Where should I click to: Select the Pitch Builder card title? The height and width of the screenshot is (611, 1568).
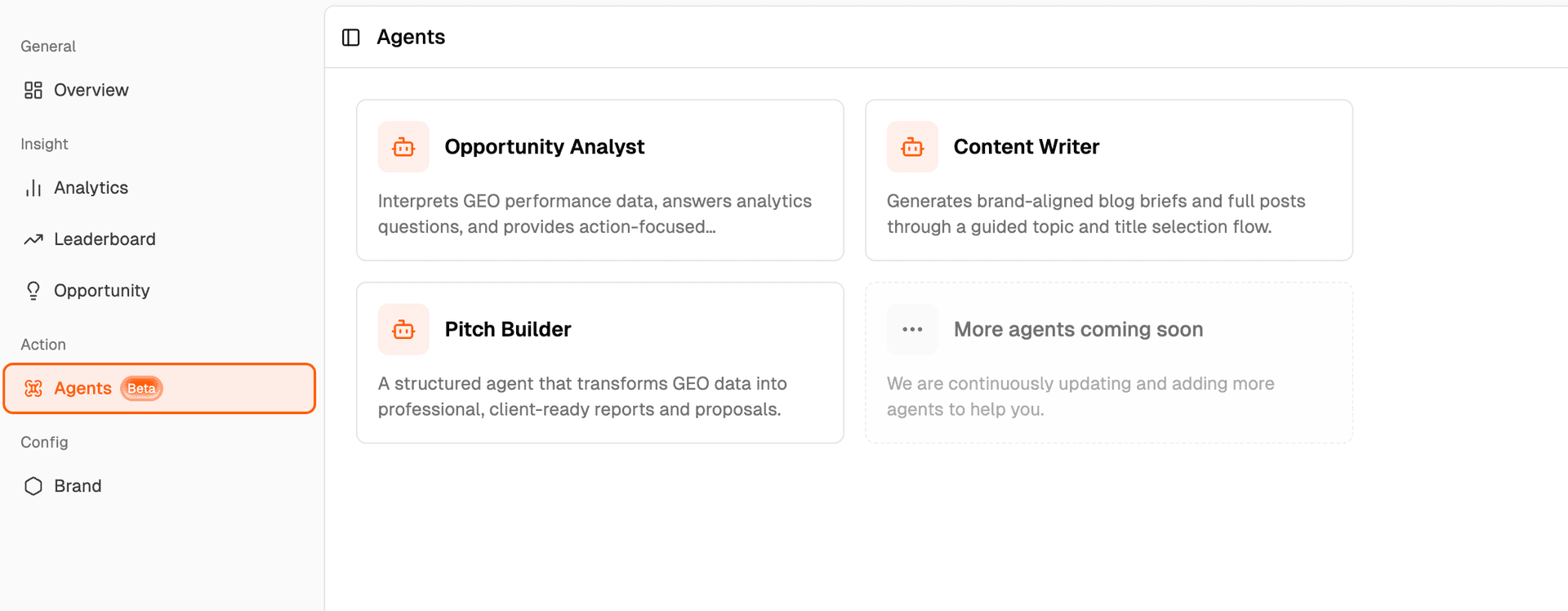508,329
